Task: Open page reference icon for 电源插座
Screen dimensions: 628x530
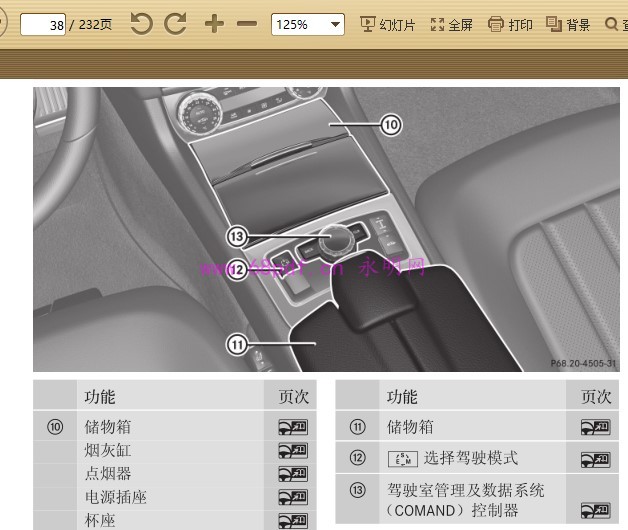Action: click(x=292, y=497)
